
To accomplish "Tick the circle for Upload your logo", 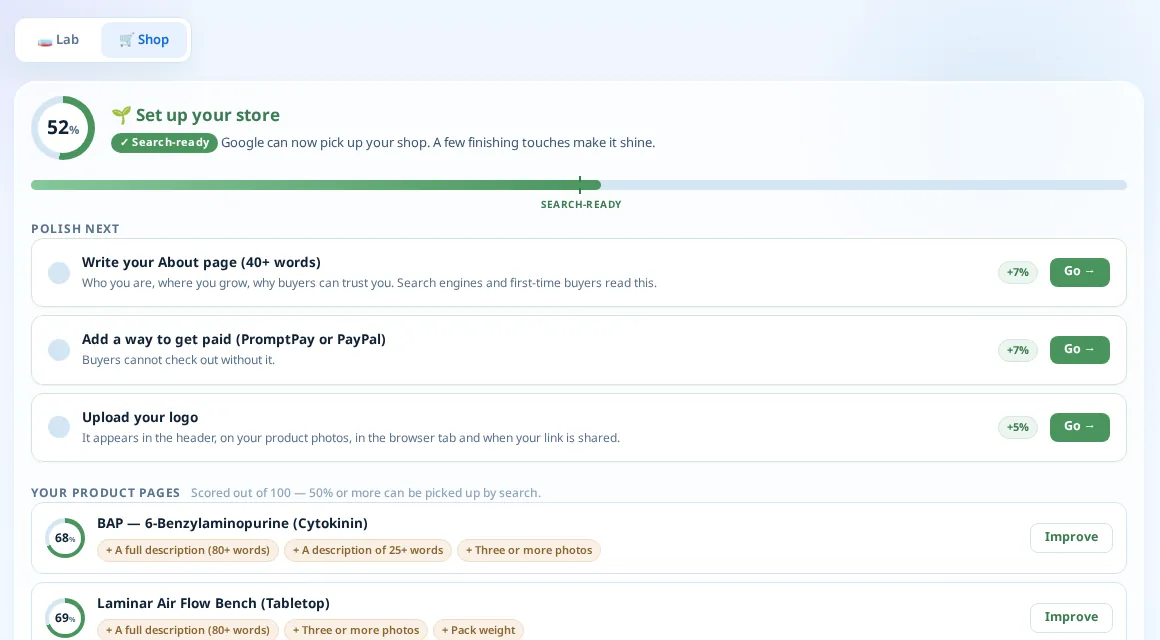I will (x=59, y=427).
